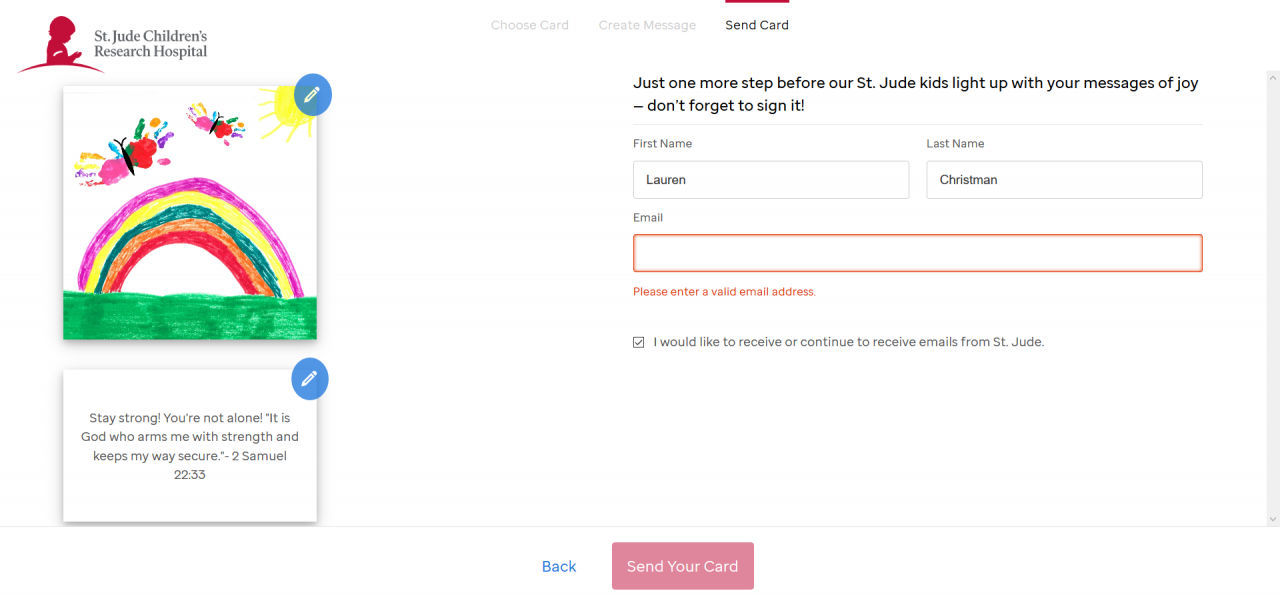Edit the rainbow card image
Viewport: 1280px width, 597px height.
pos(313,94)
